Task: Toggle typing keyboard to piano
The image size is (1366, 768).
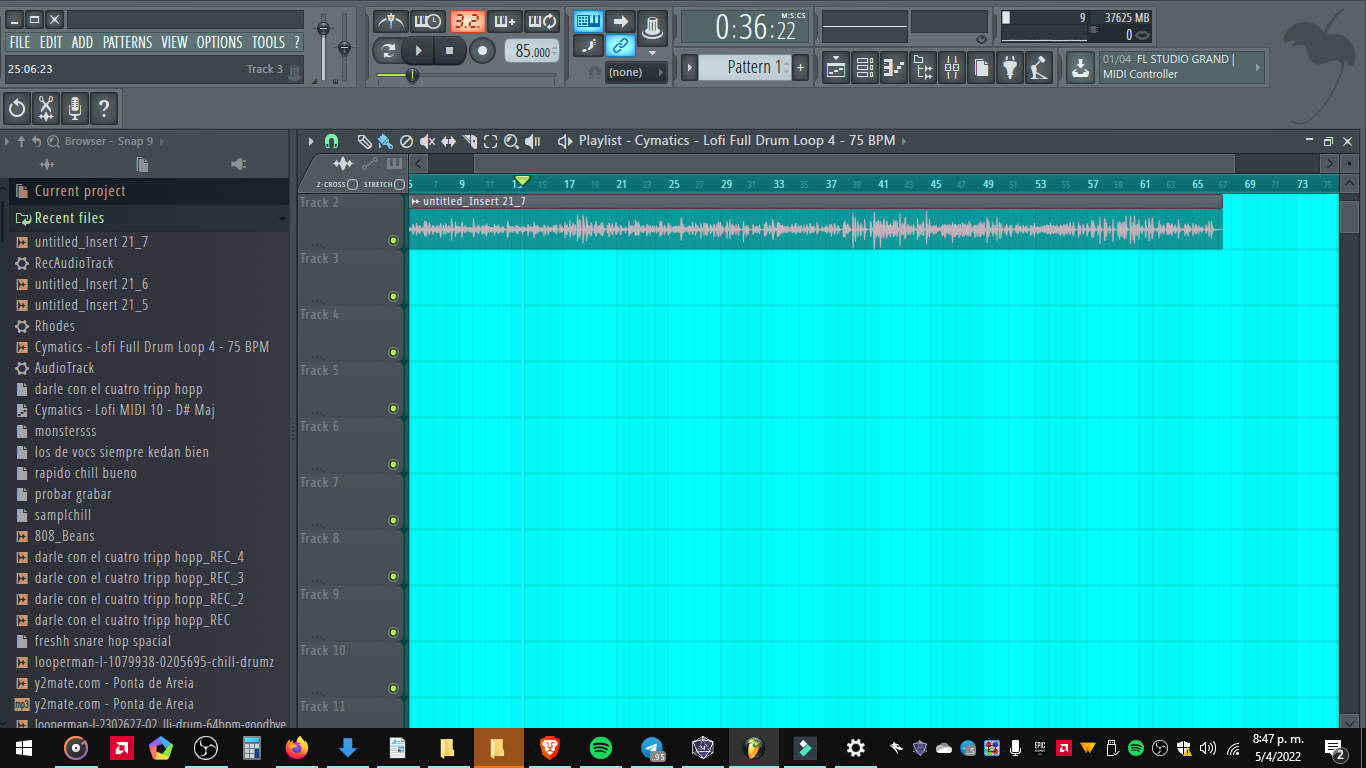Action: pos(589,20)
